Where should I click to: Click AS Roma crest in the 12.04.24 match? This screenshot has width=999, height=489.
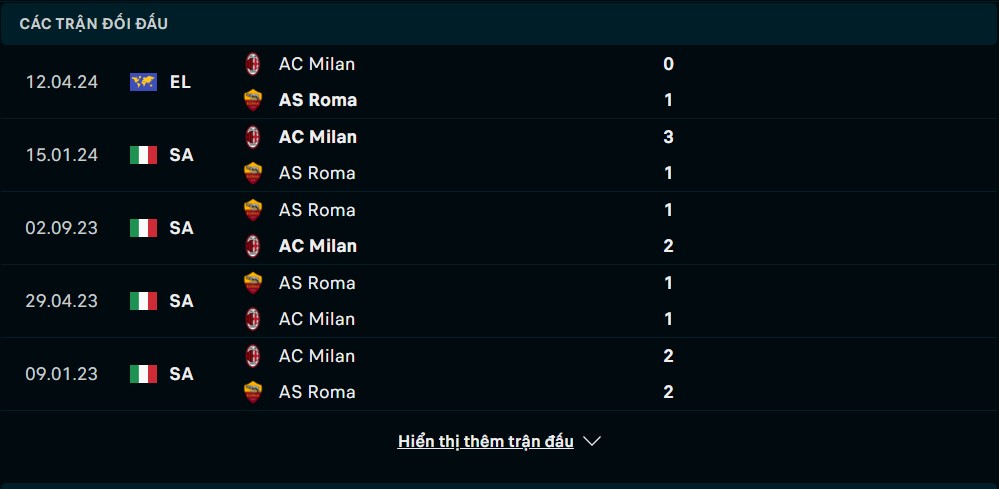click(253, 100)
